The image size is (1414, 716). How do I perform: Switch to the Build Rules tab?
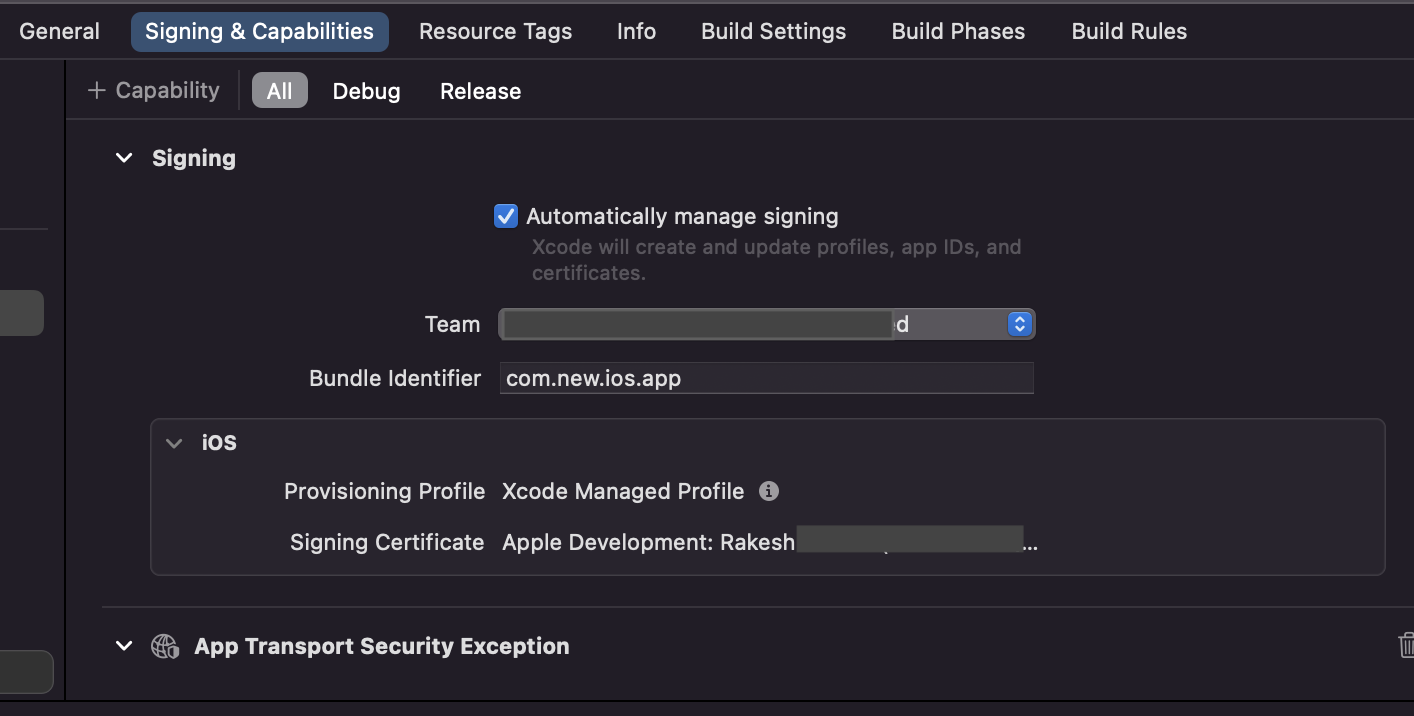1129,32
